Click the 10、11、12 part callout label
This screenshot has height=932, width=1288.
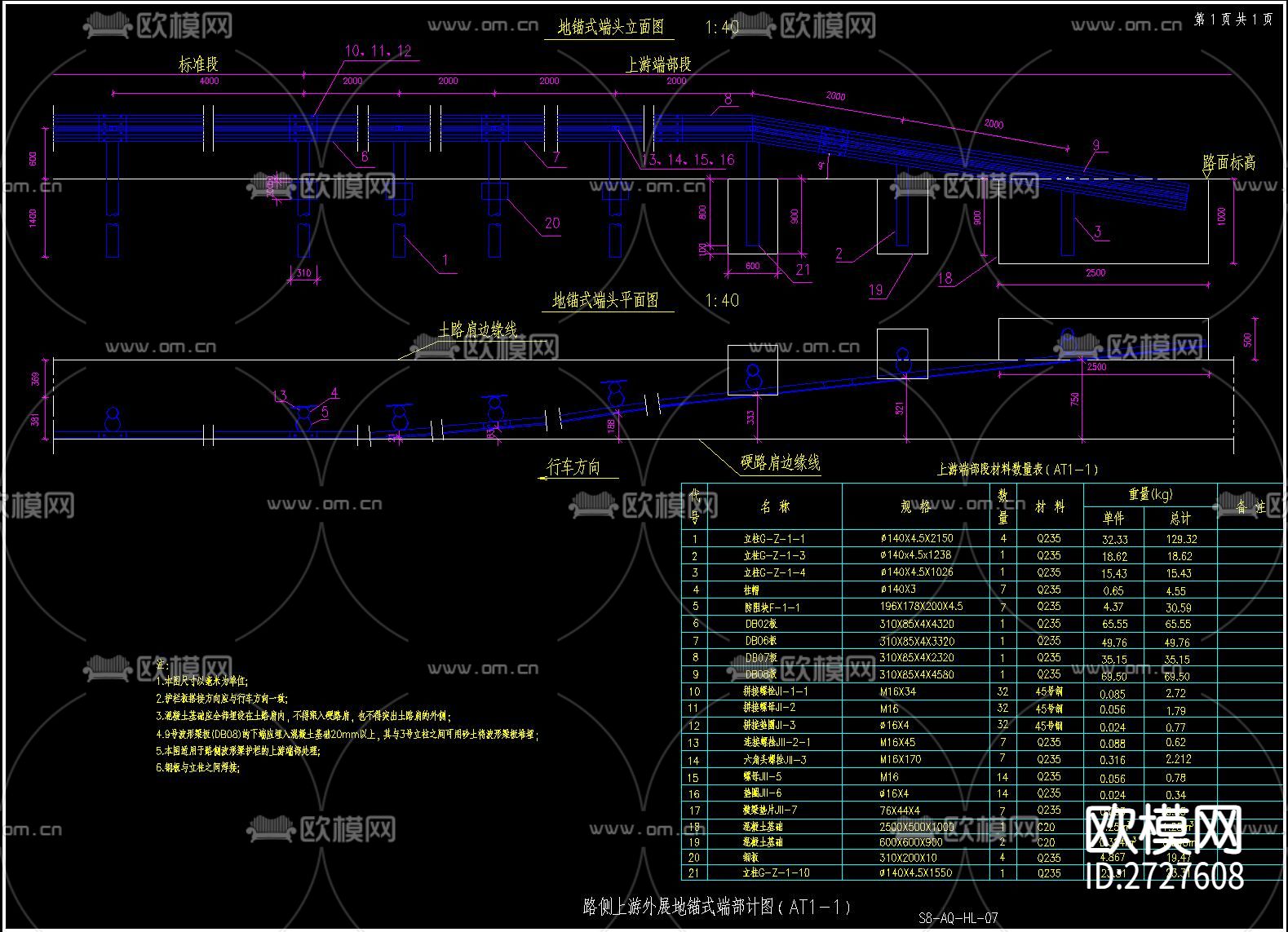pyautogui.click(x=378, y=51)
